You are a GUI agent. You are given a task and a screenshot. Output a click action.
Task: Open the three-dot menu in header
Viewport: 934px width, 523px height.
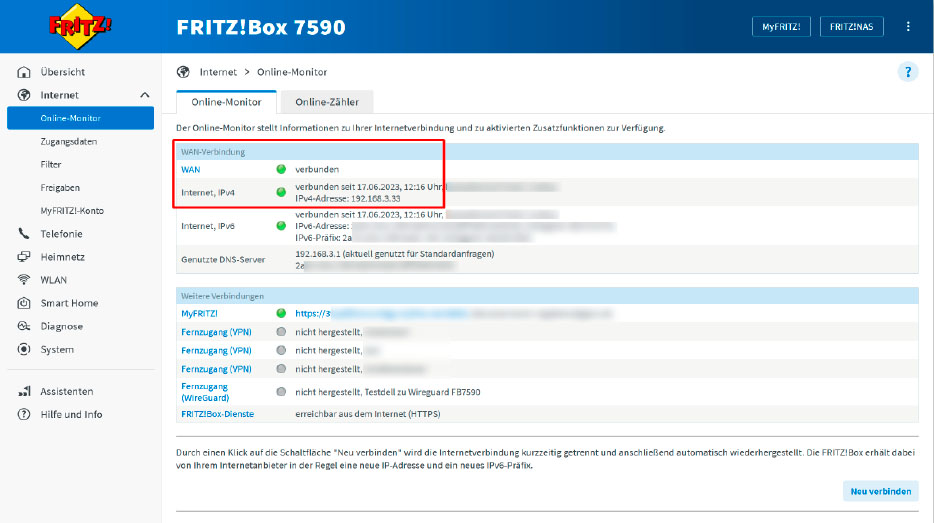[x=908, y=27]
